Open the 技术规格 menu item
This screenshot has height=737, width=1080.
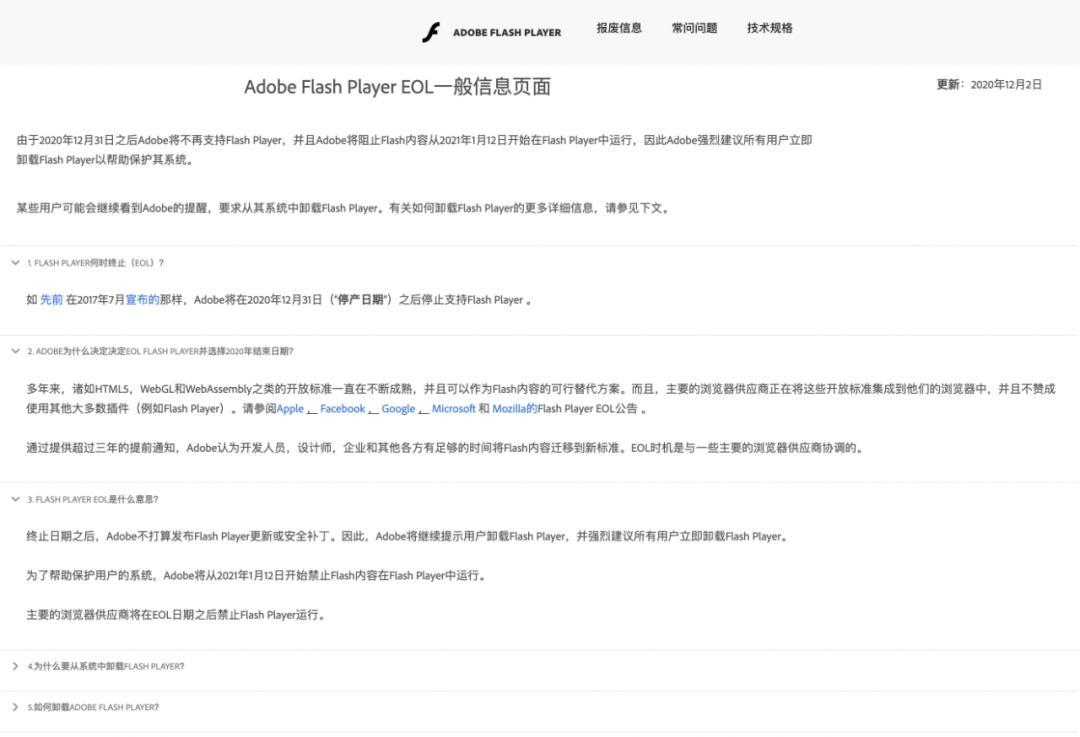tap(769, 28)
